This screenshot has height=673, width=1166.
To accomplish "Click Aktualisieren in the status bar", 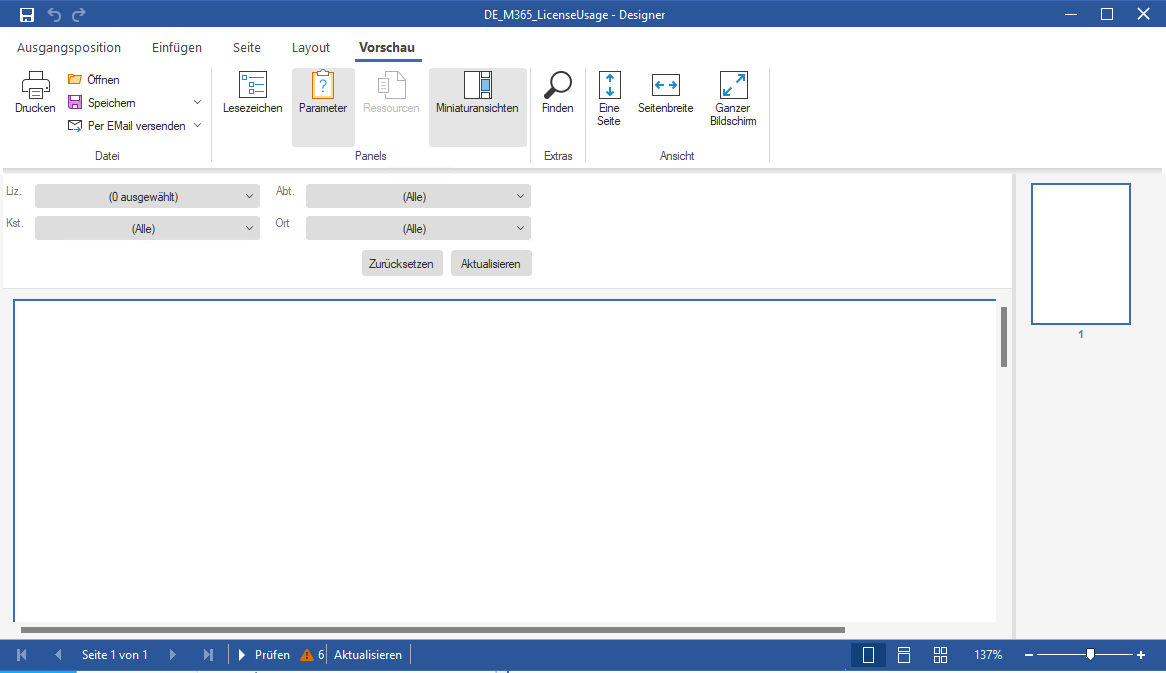I will (368, 655).
